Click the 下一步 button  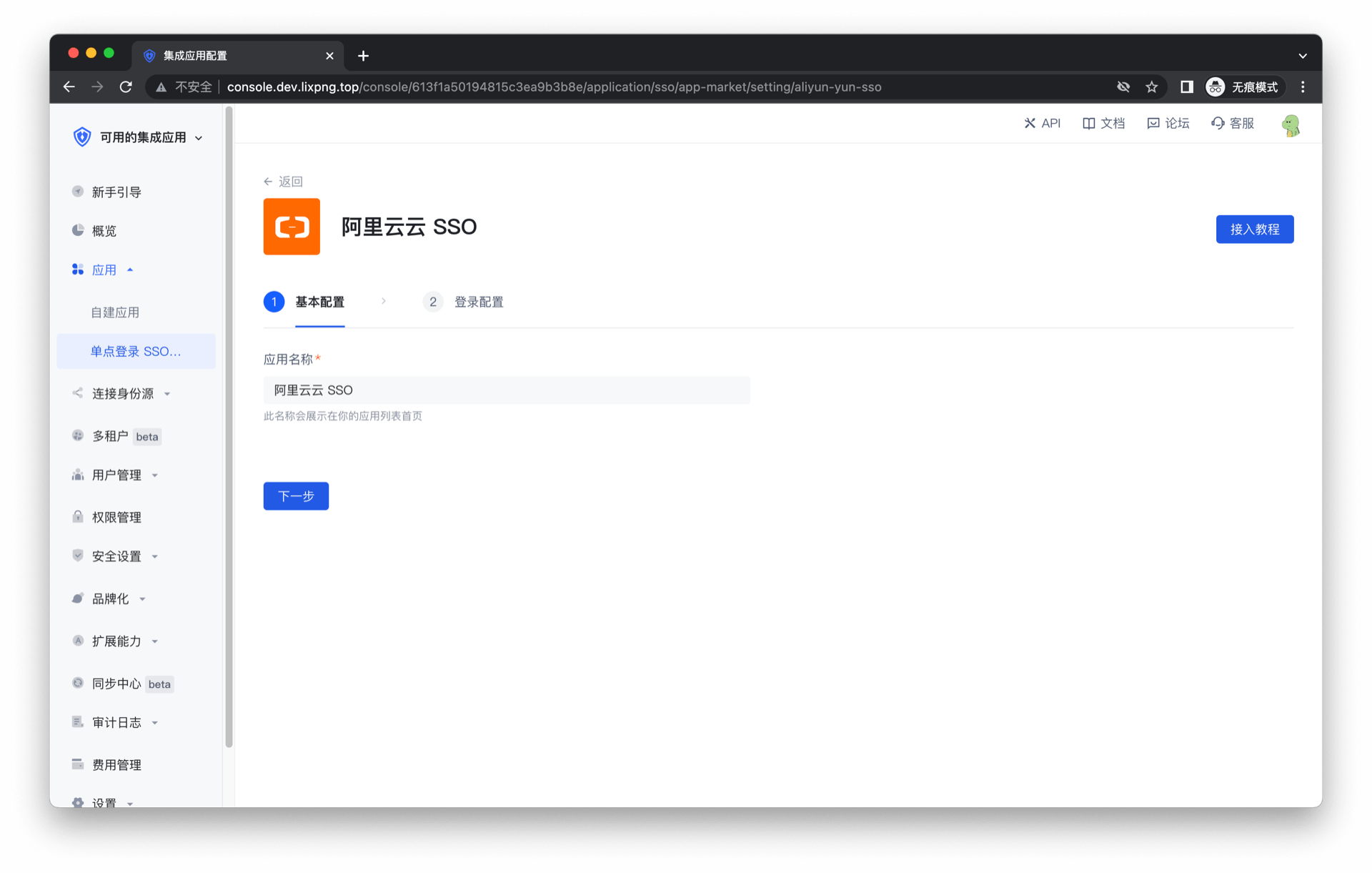point(296,495)
